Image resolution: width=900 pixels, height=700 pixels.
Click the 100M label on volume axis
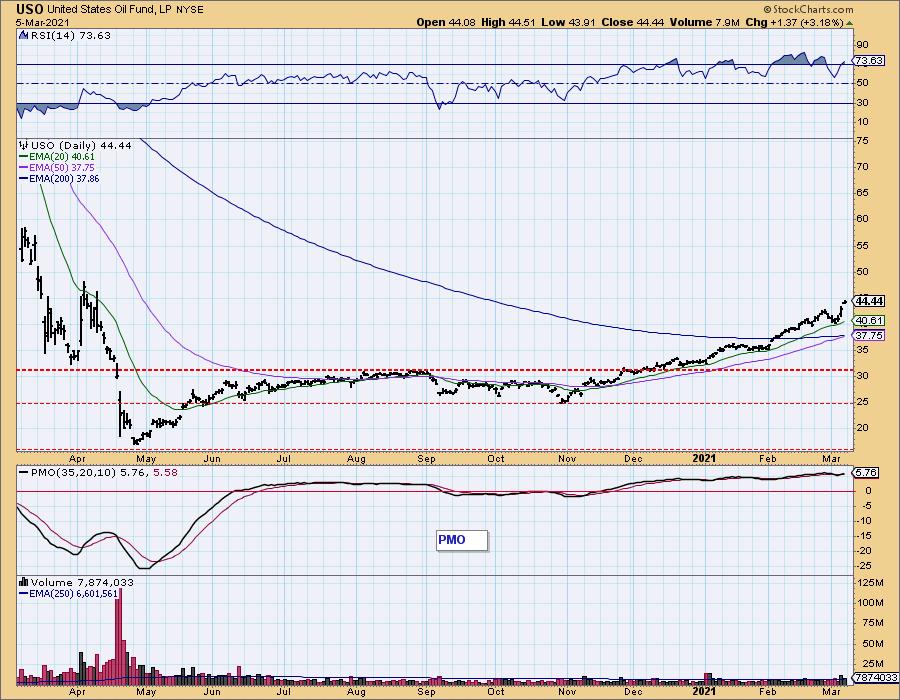[x=872, y=603]
